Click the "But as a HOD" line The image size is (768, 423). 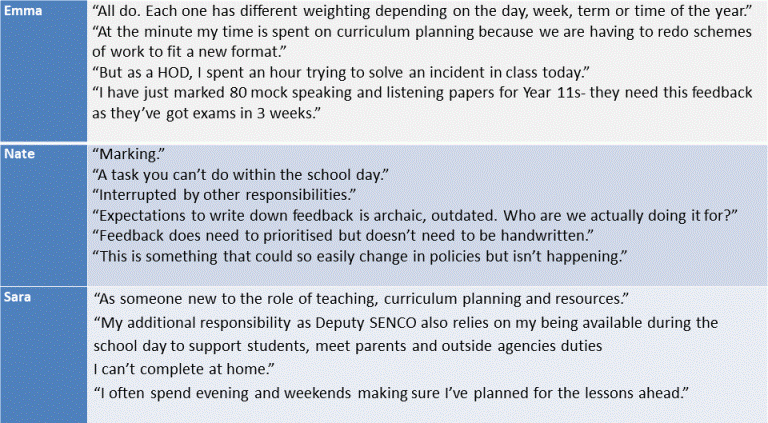341,72
